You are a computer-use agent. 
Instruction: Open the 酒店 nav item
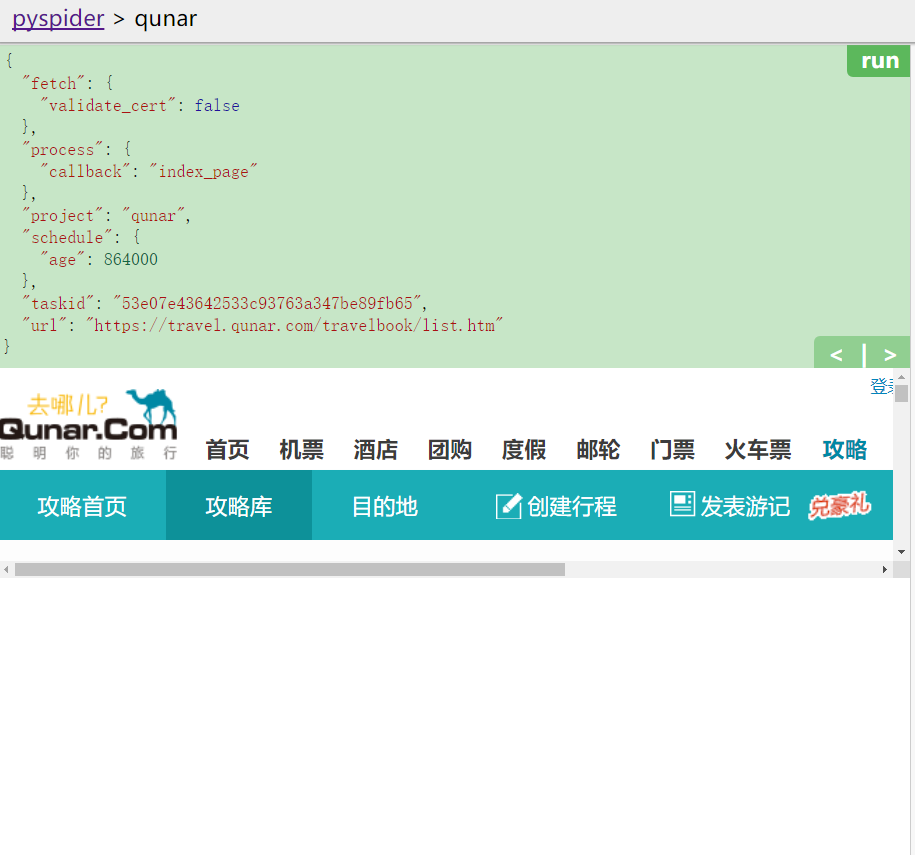(x=375, y=450)
